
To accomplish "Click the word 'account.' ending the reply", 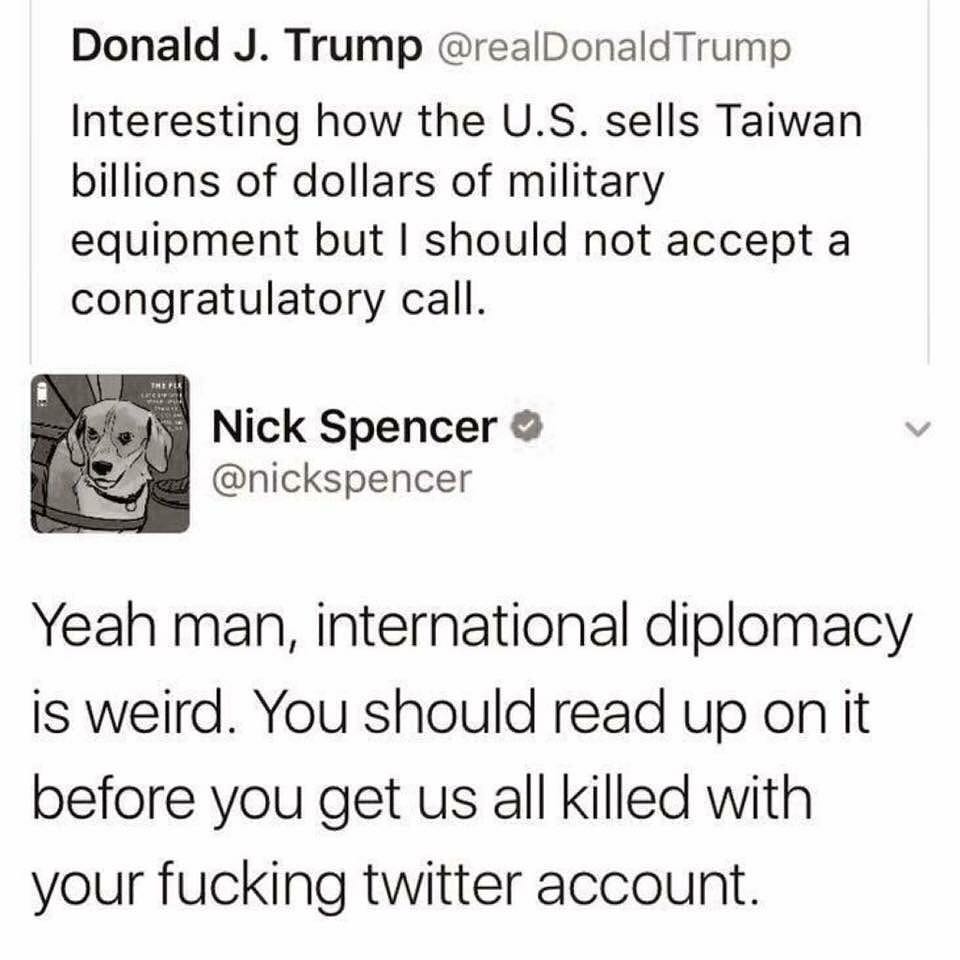I will click(648, 885).
